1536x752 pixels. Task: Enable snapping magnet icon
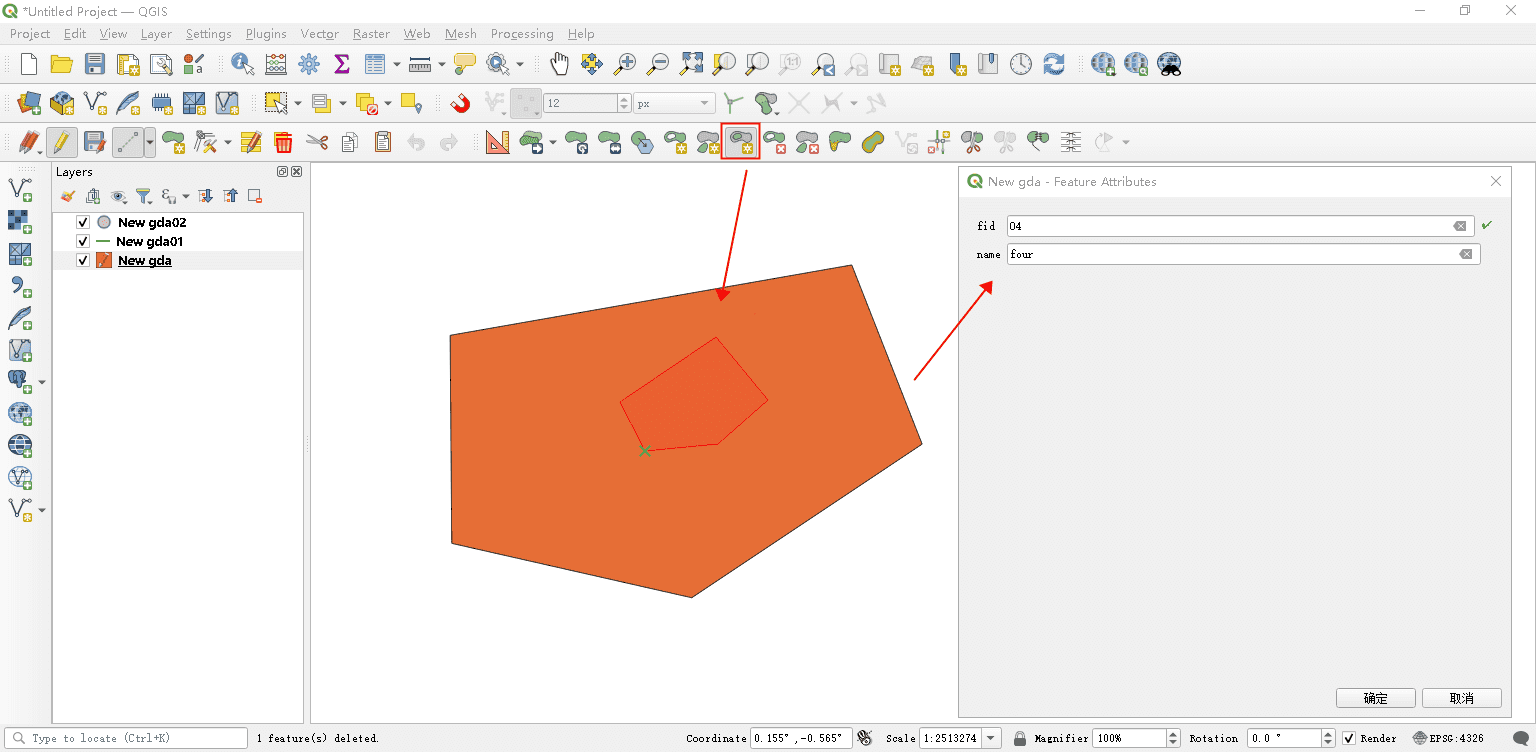click(x=459, y=103)
